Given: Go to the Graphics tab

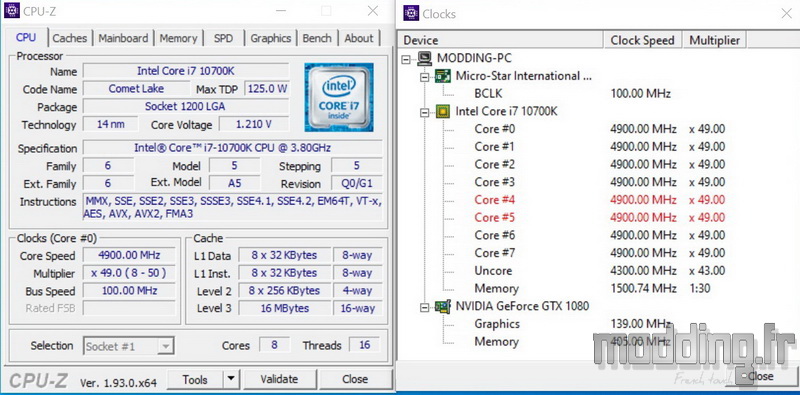Looking at the screenshot, I should point(270,38).
